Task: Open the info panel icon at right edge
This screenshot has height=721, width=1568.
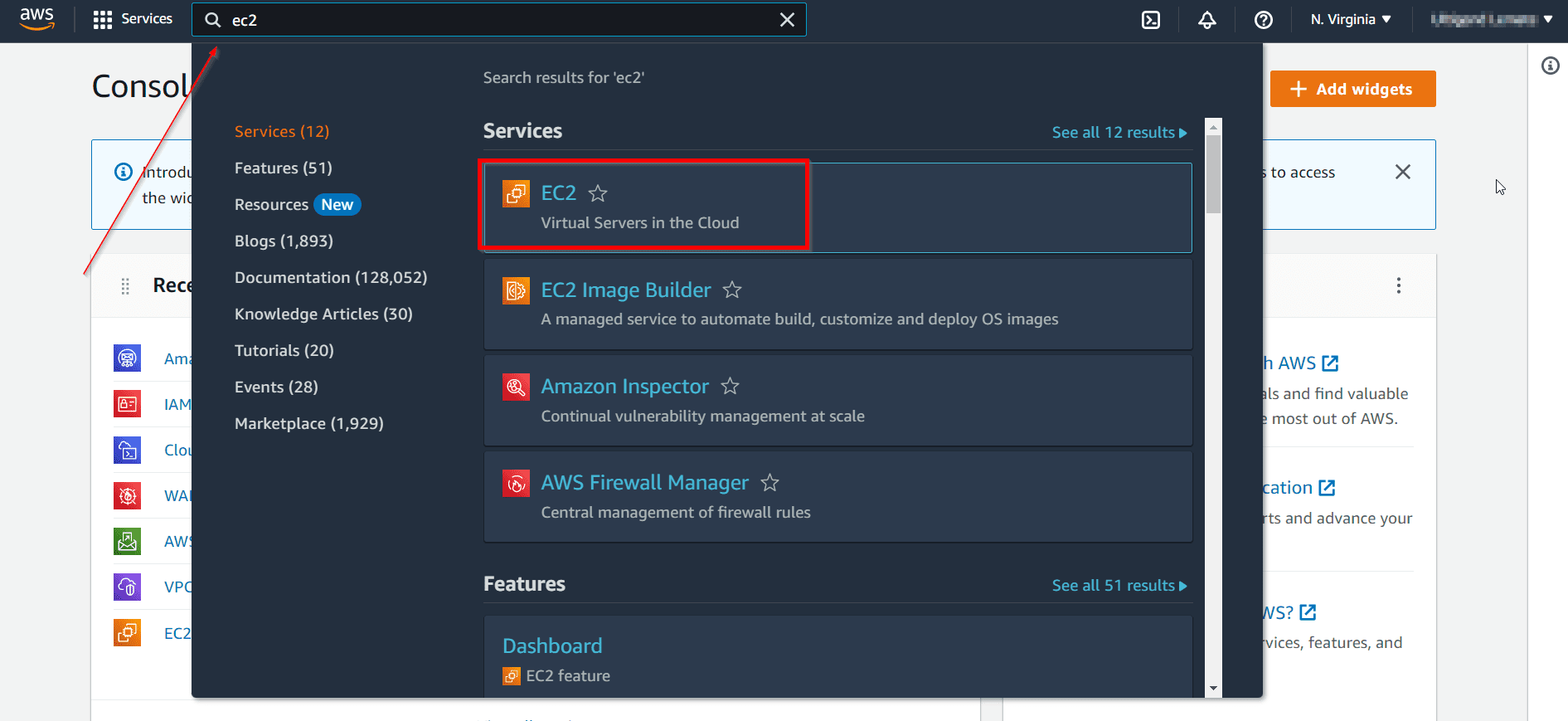Action: tap(1550, 66)
